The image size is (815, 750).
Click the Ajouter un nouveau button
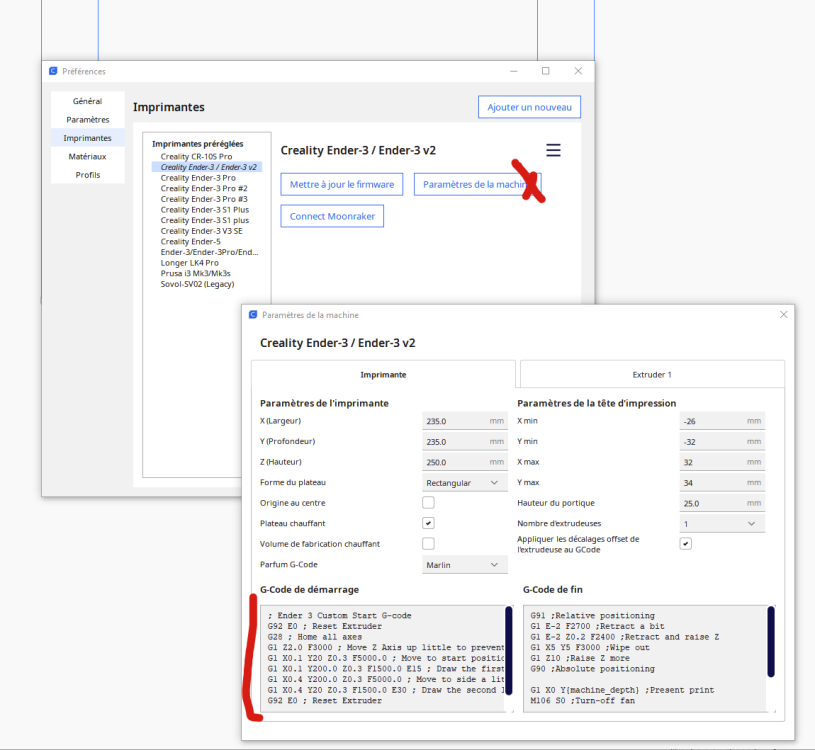coord(529,107)
